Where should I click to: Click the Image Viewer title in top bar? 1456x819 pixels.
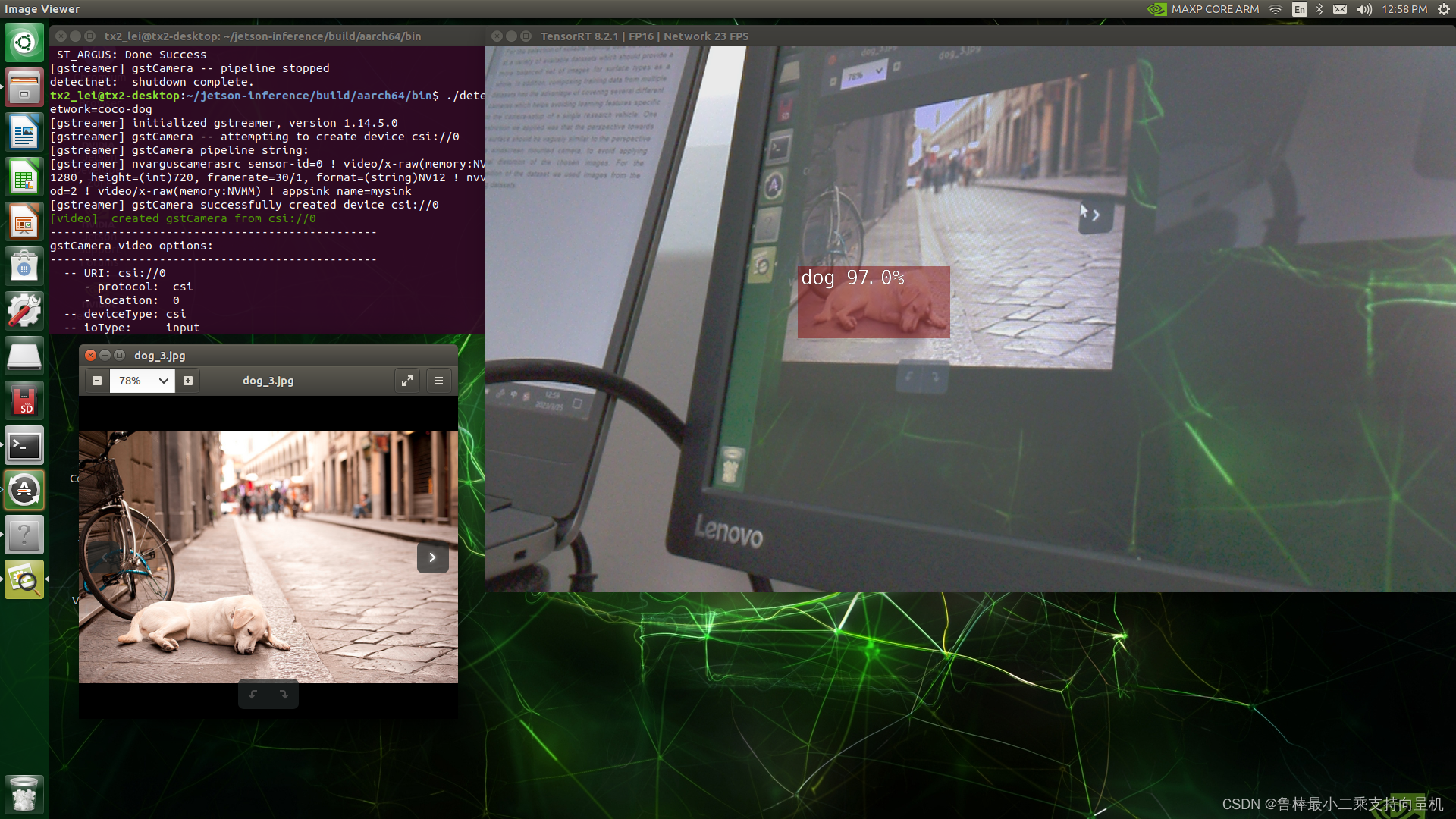click(x=42, y=9)
